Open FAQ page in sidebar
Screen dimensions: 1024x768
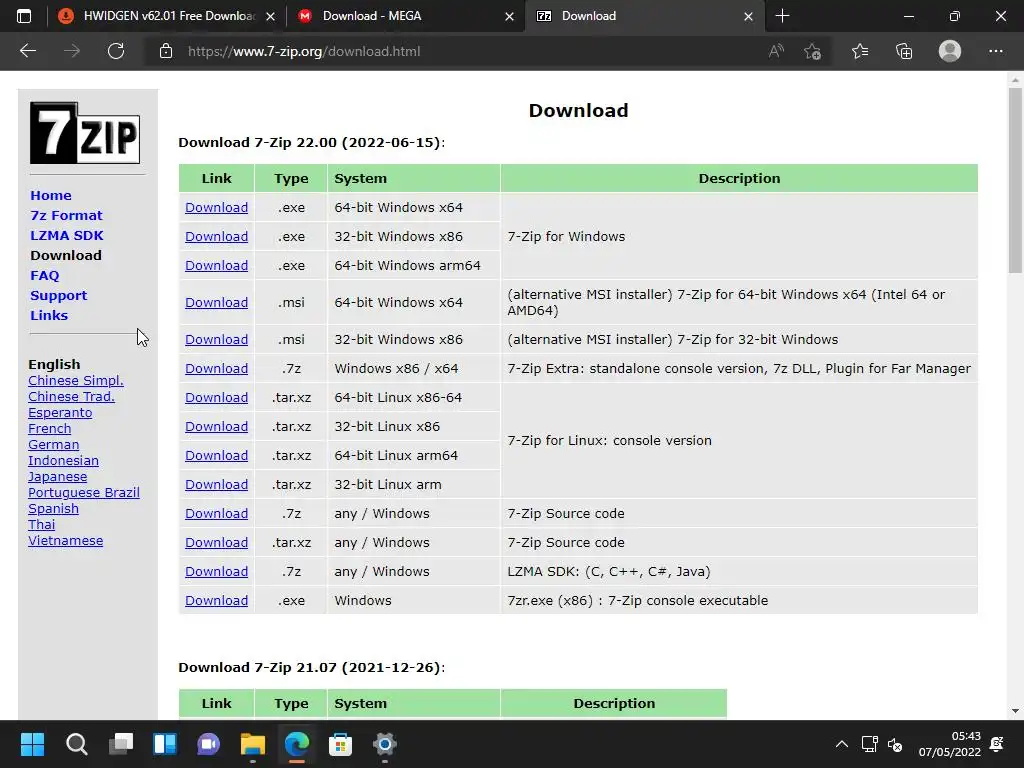[44, 276]
